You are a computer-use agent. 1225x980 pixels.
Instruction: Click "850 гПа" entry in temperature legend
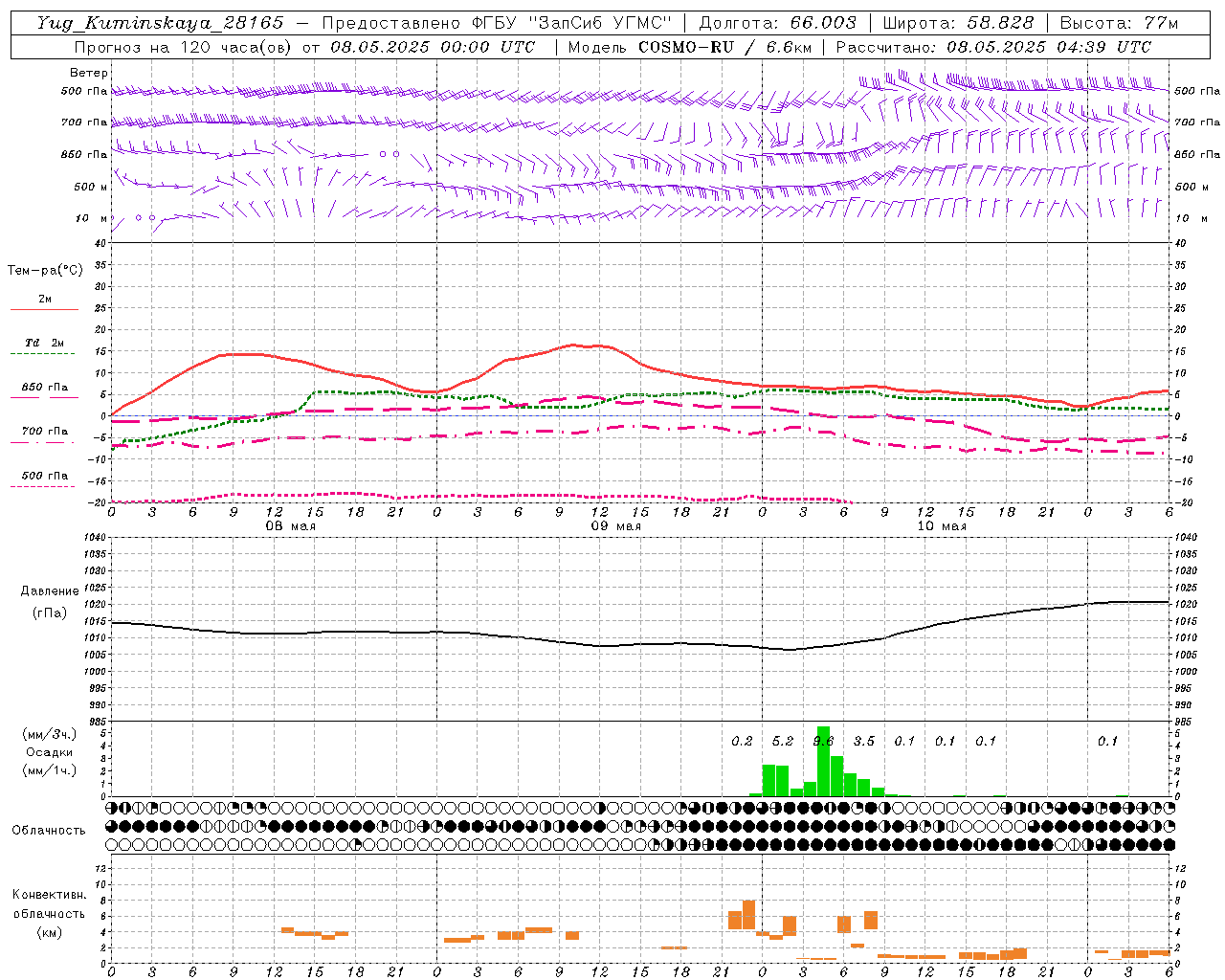click(x=45, y=388)
